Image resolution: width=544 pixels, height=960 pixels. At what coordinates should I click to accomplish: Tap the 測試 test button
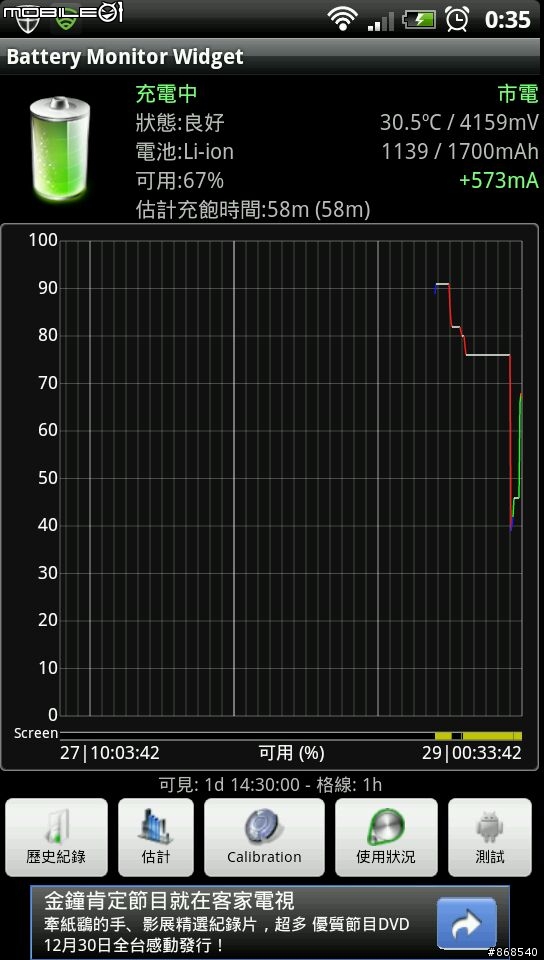[490, 837]
